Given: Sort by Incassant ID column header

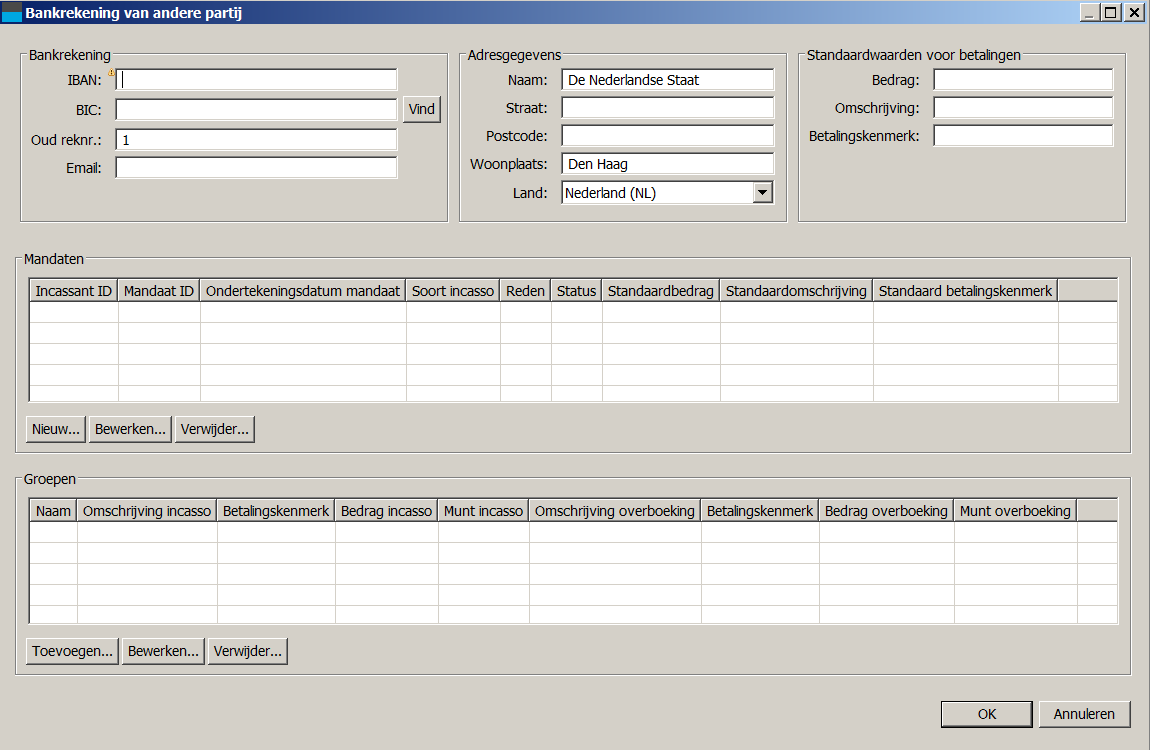Looking at the screenshot, I should 74,291.
